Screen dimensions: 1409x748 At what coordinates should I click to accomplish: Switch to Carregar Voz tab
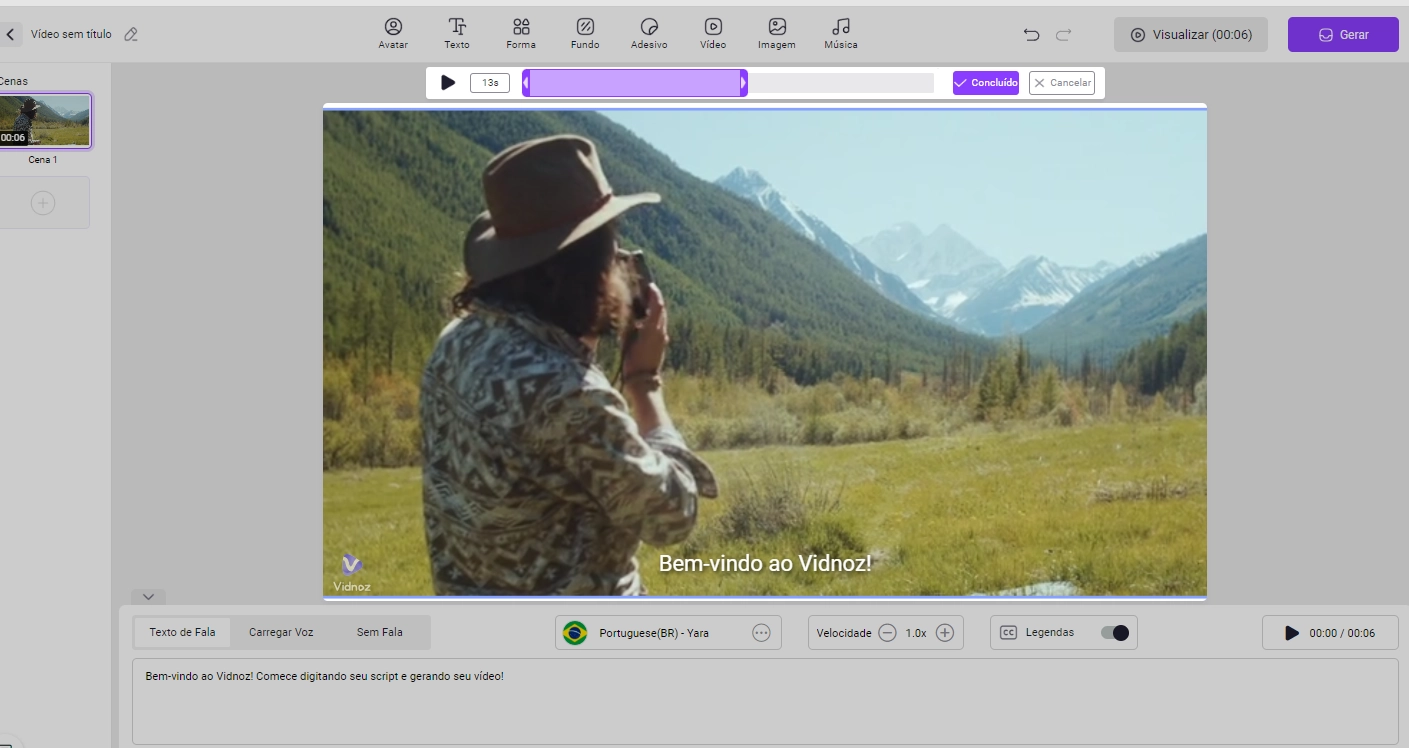click(x=281, y=633)
